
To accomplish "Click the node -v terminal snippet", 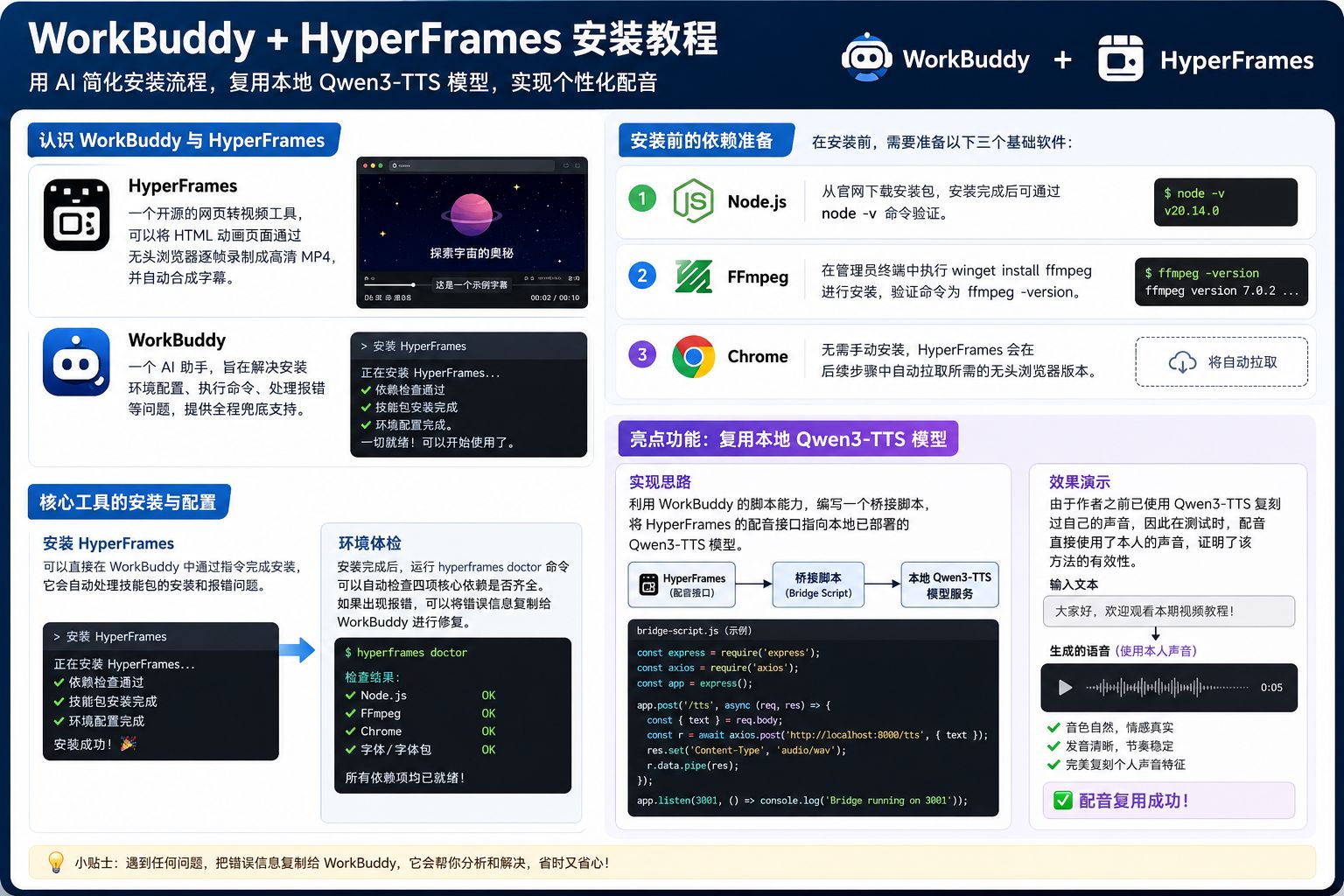I will point(1225,202).
